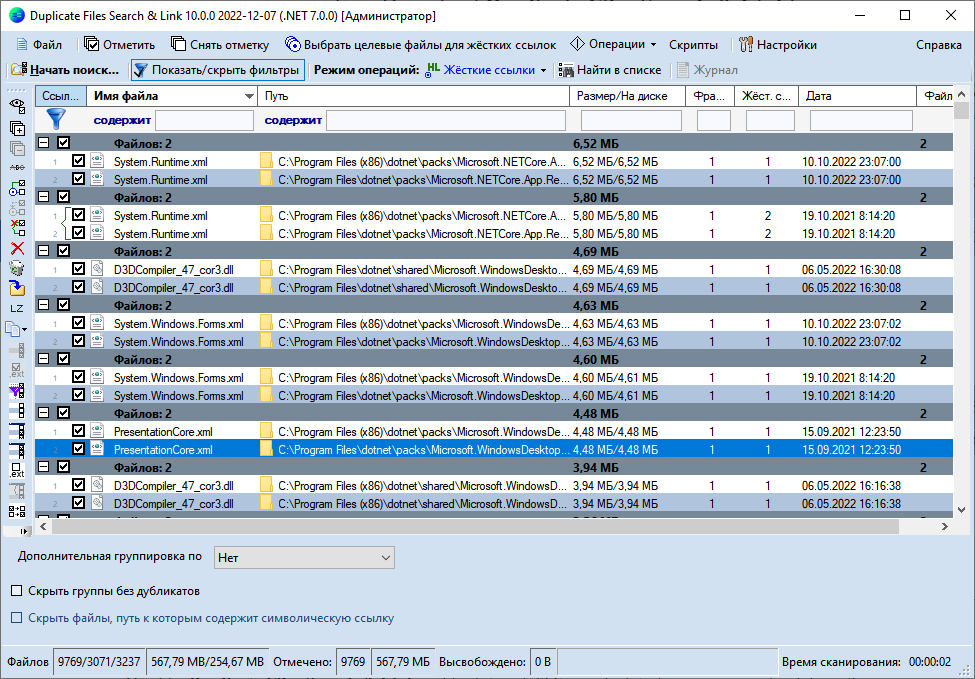975x679 pixels.
Task: Click the blue funnel filter icon
Action: click(x=55, y=119)
